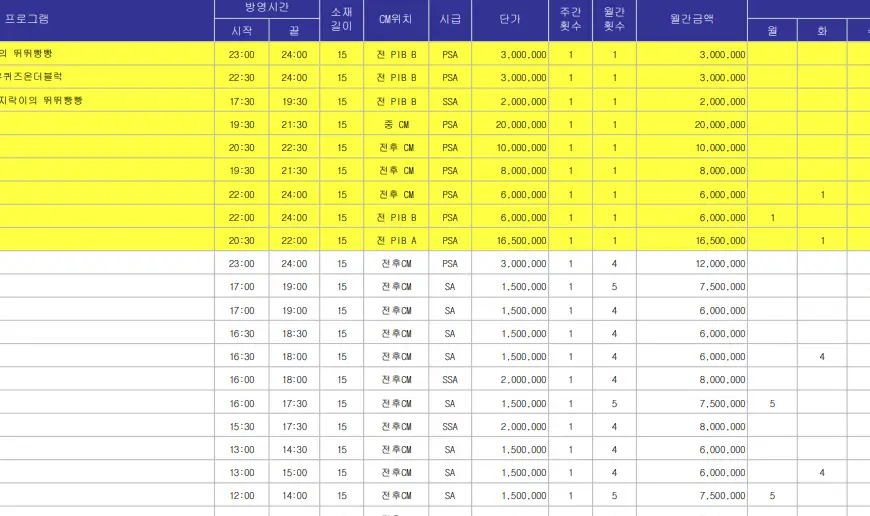The image size is (870, 516).
Task: Click 전후CM cell in the 14:30 row
Action: tap(396, 449)
